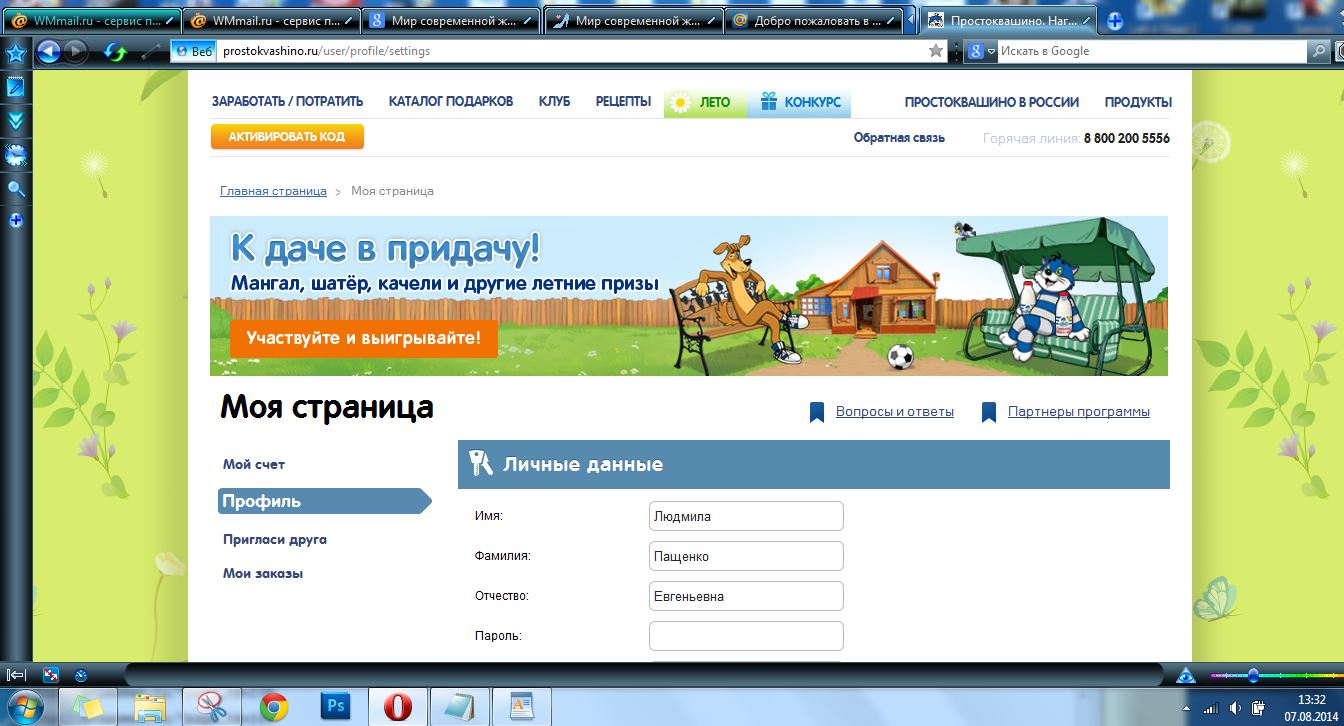Open Photoshop from the taskbar
1344x726 pixels.
tap(336, 707)
